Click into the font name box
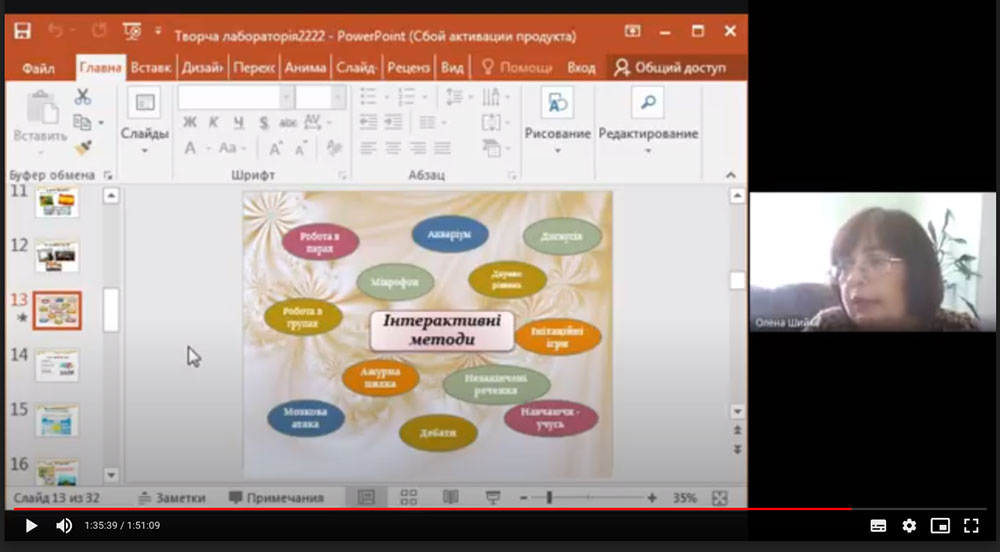 point(230,98)
